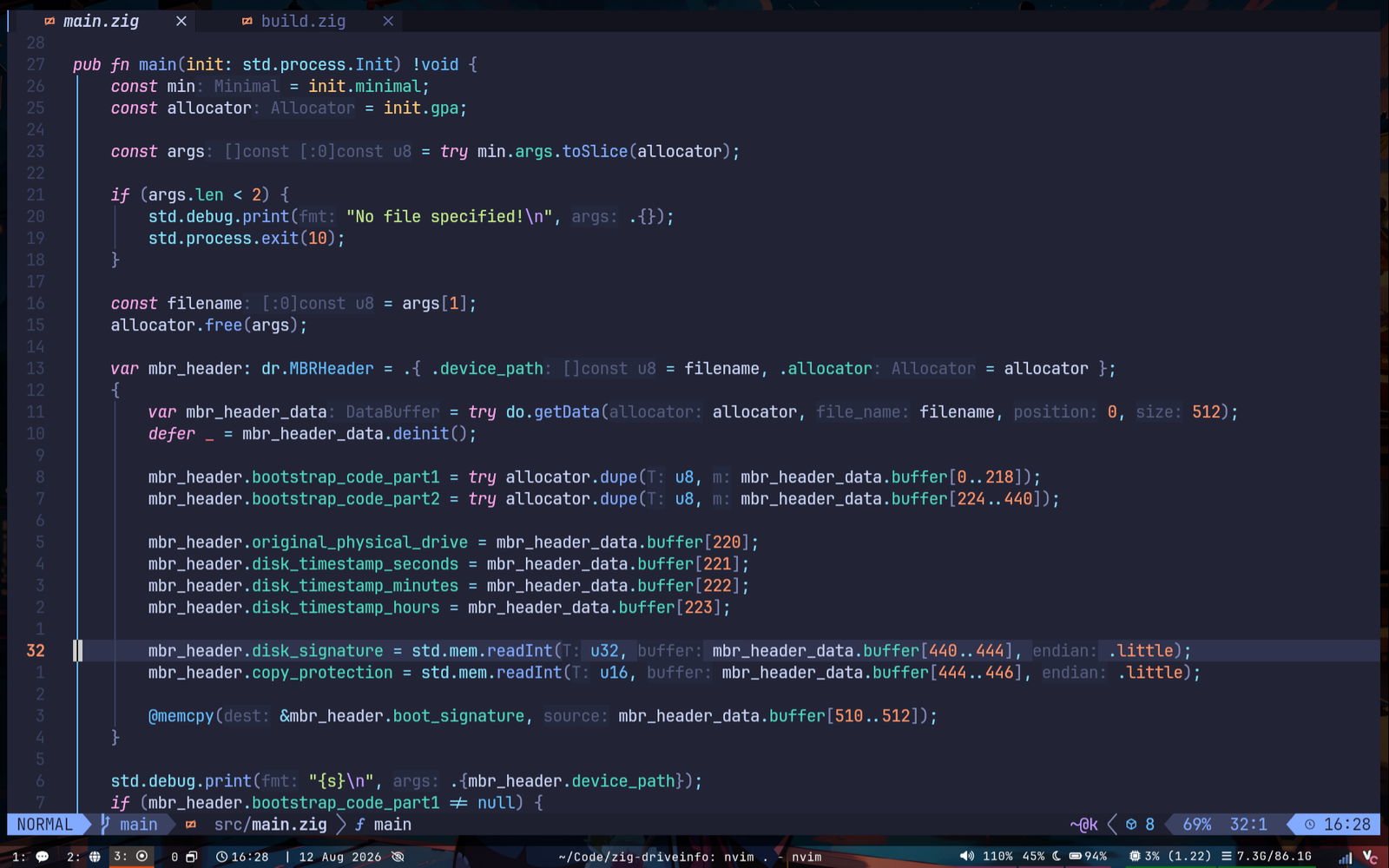Click the function symbol icon in breadcrumb
1389x868 pixels.
tap(359, 825)
